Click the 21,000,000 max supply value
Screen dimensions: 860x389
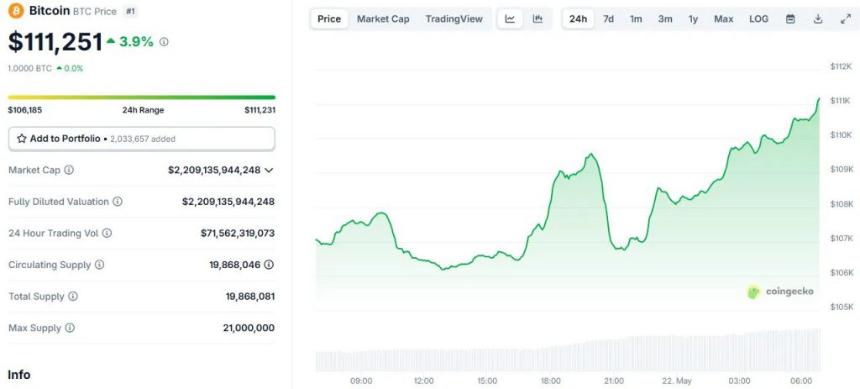pos(249,328)
